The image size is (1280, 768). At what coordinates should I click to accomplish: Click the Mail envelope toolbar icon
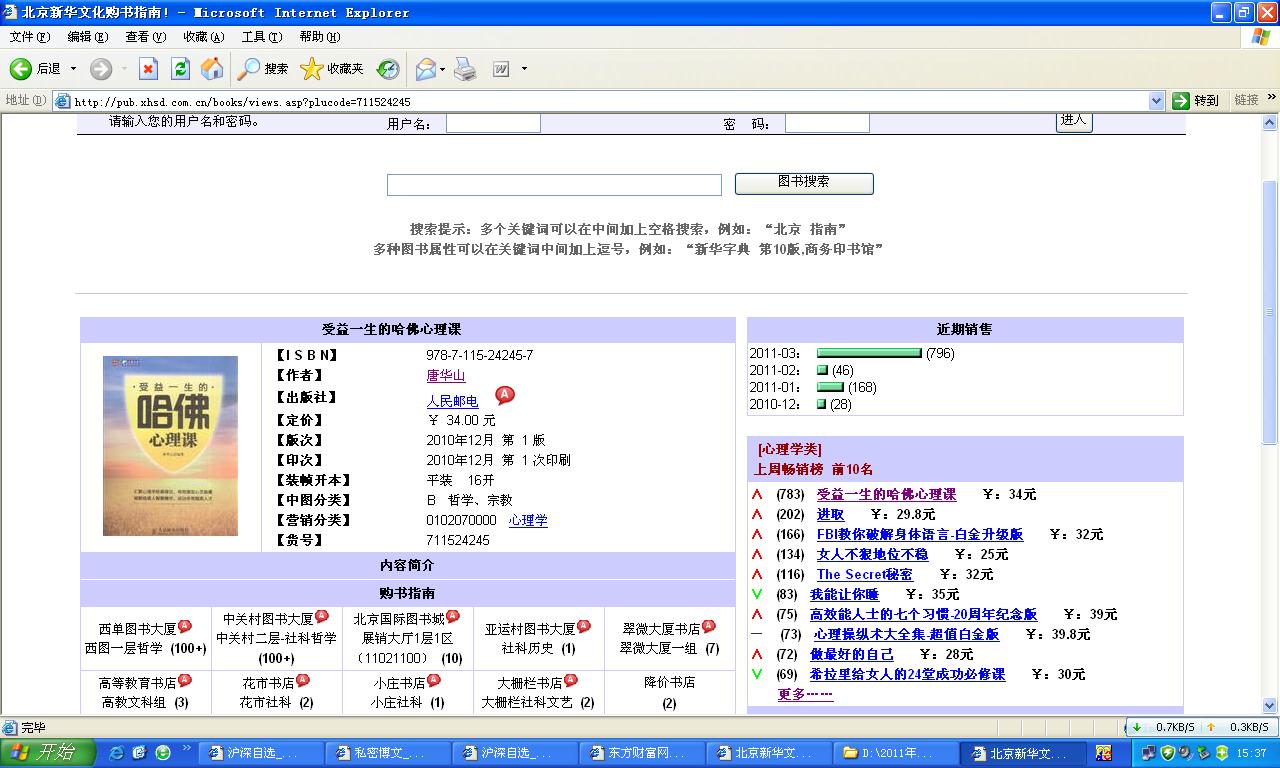(425, 69)
